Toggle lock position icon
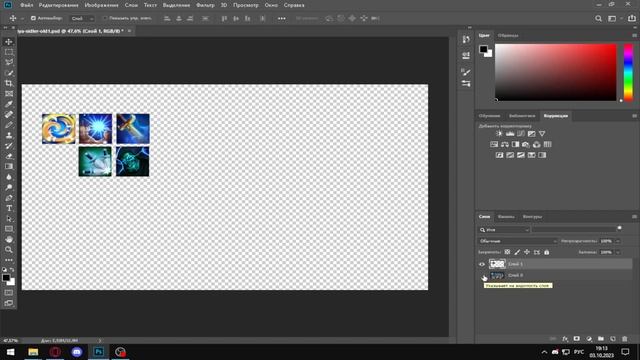 (x=527, y=252)
